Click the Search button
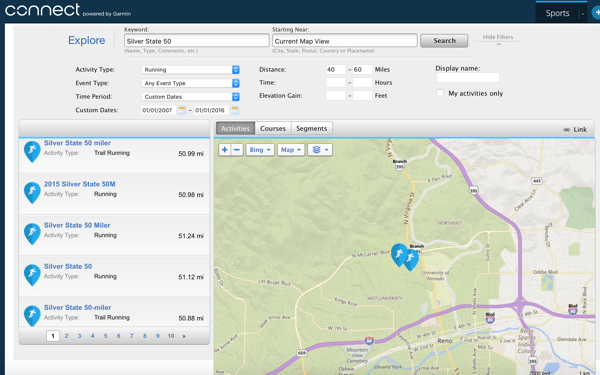This screenshot has height=375, width=600. [x=444, y=41]
